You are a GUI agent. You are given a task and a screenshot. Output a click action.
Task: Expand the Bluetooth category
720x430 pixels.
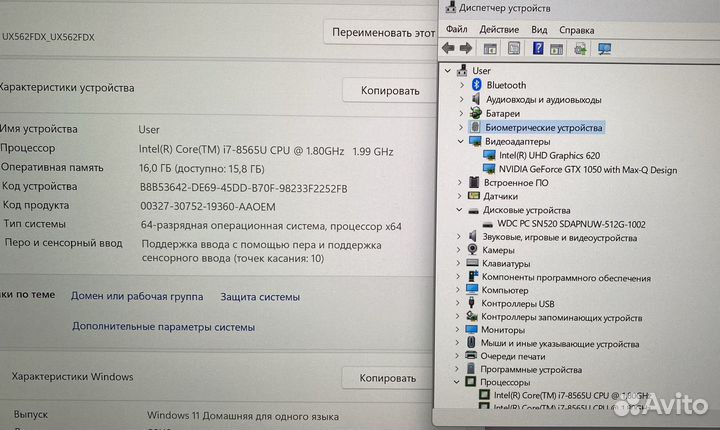pos(462,85)
